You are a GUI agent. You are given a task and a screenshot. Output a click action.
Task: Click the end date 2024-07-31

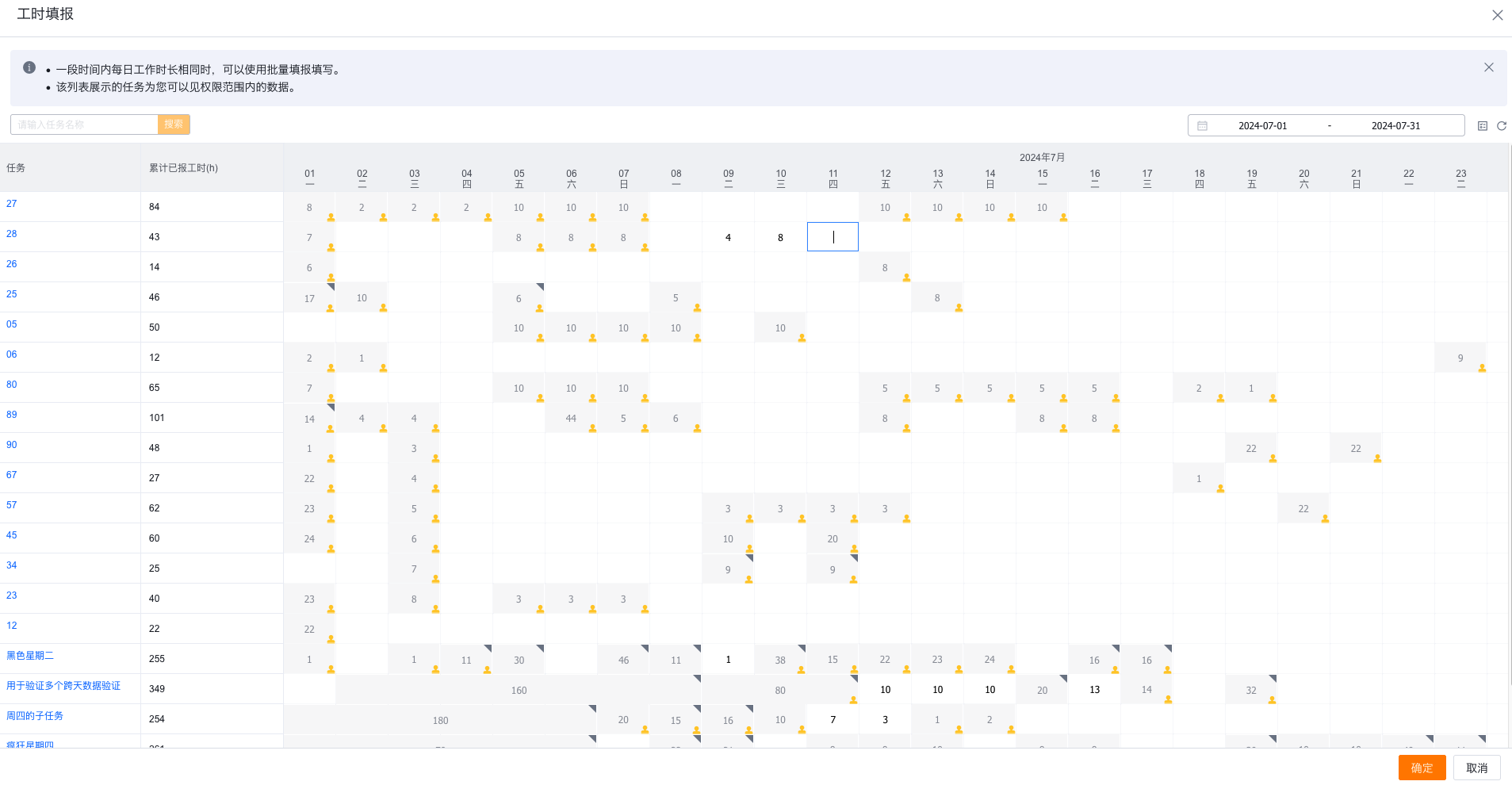pyautogui.click(x=1395, y=126)
